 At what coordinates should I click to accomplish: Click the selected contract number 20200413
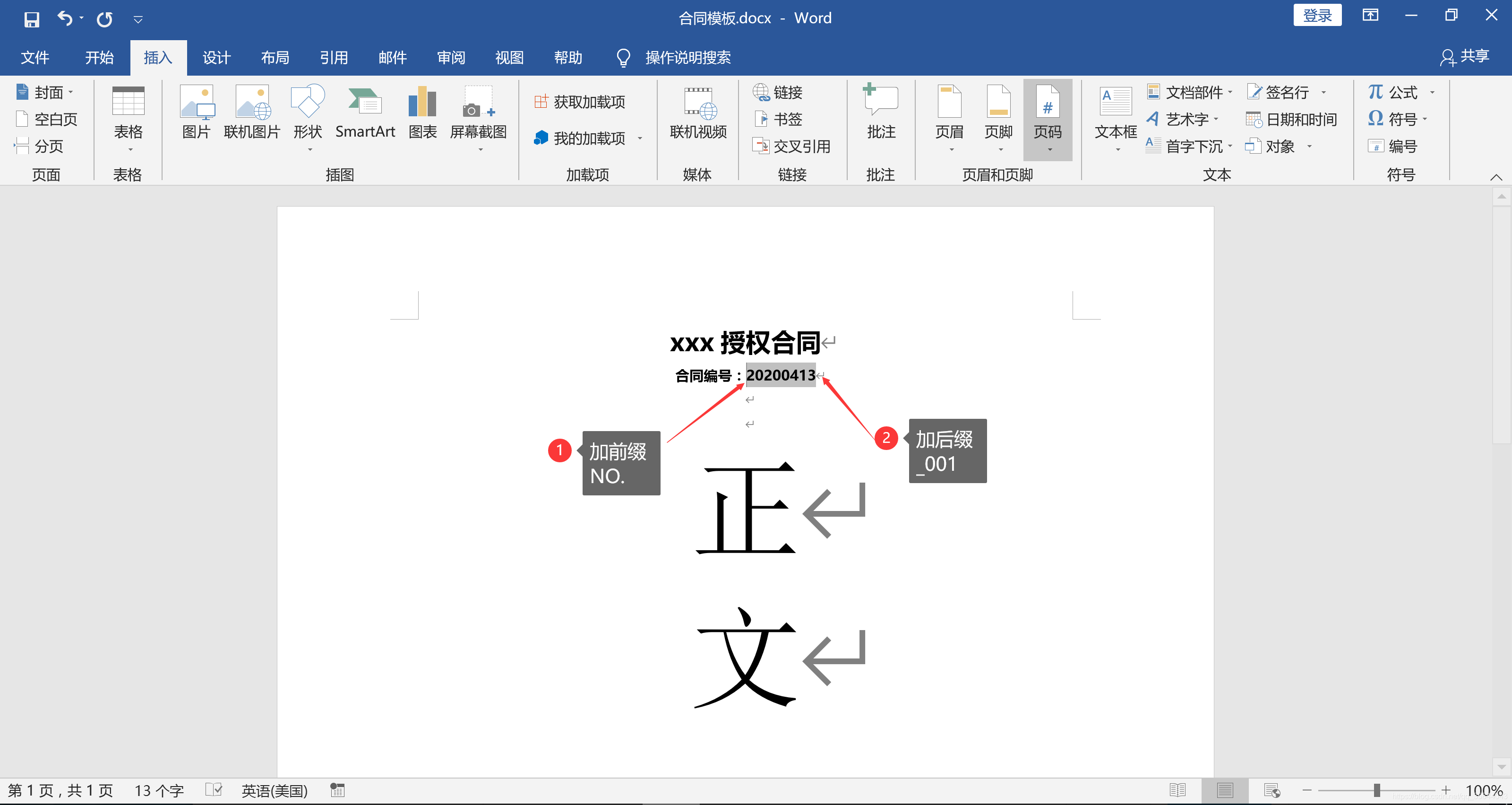[x=780, y=375]
